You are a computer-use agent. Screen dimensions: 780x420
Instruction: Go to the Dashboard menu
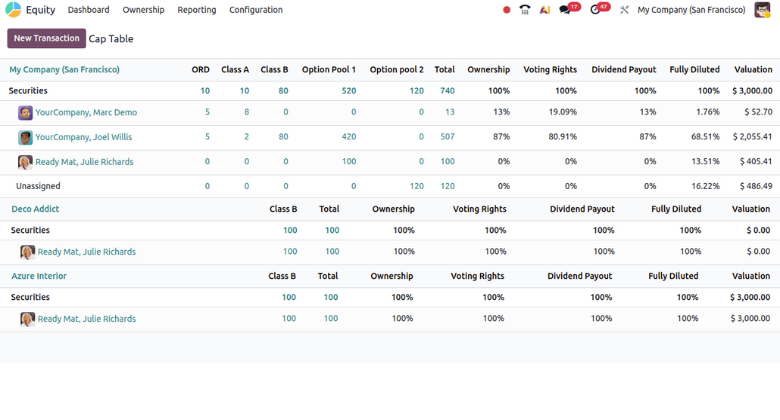pyautogui.click(x=88, y=10)
